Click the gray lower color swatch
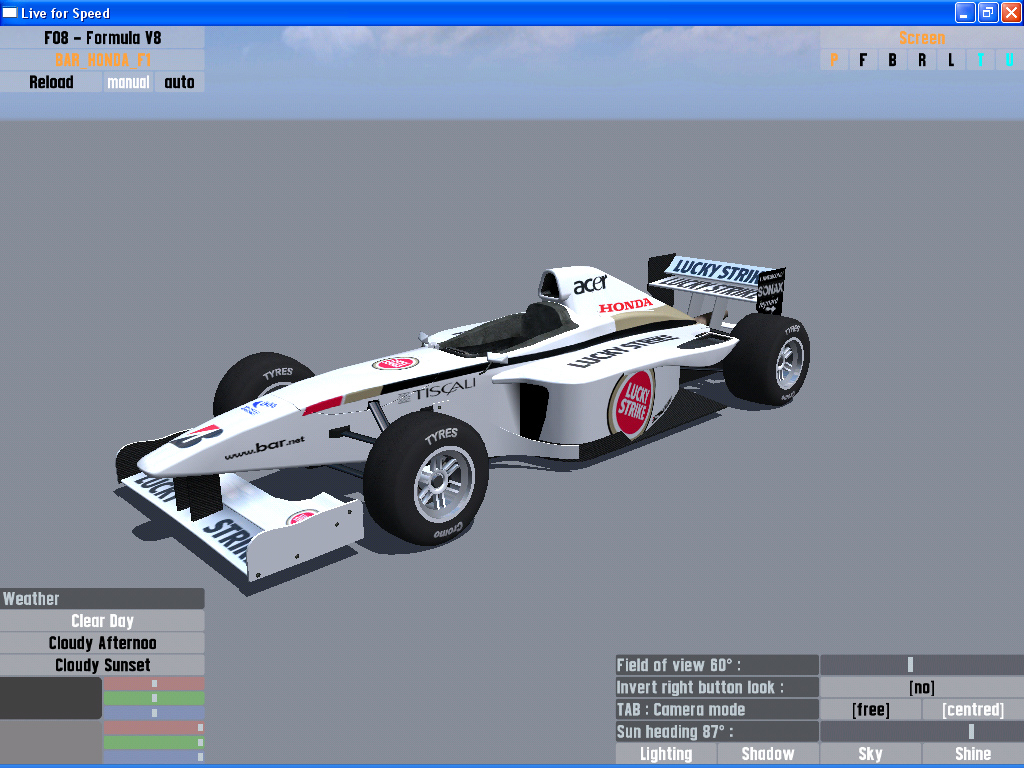The image size is (1024, 768). (x=51, y=743)
